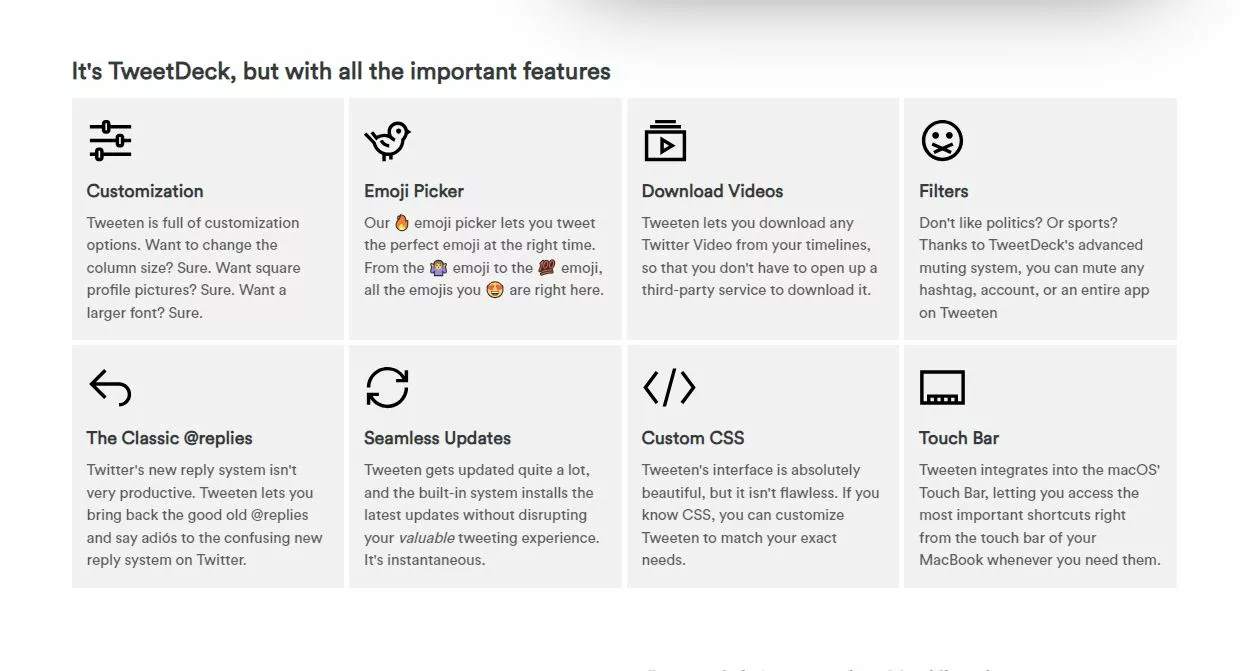Viewport: 1253px width, 671px height.
Task: Click the Download Videos heading
Action: point(713,191)
